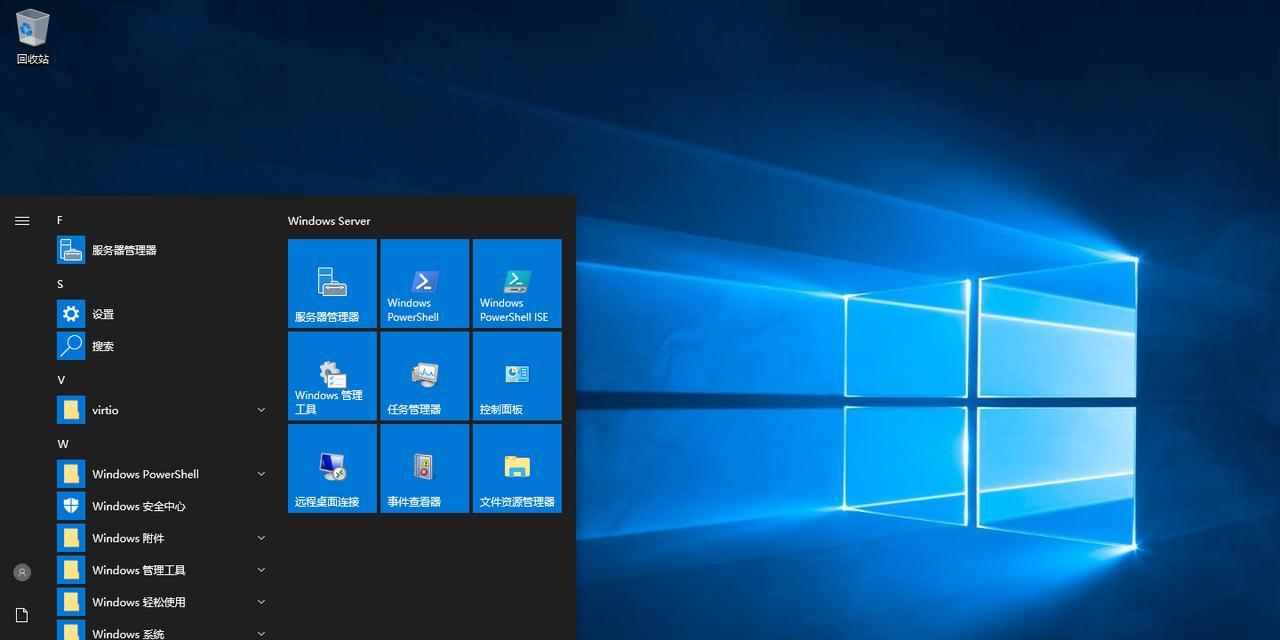
Task: Click the virtio folder icon
Action: point(71,410)
